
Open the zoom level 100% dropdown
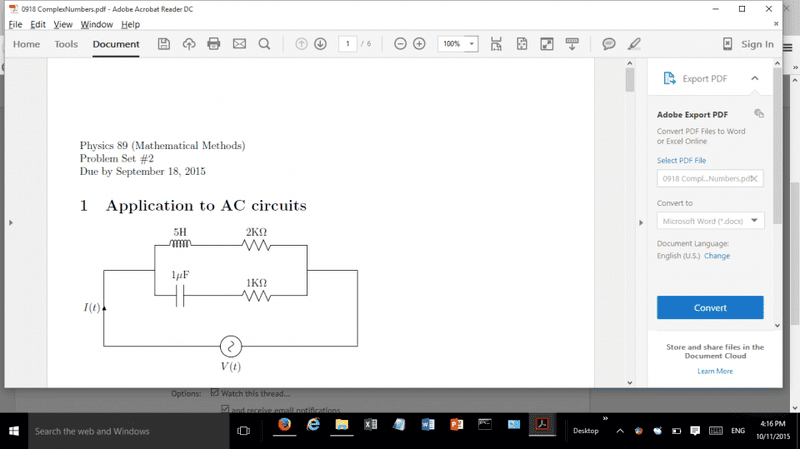pyautogui.click(x=471, y=44)
